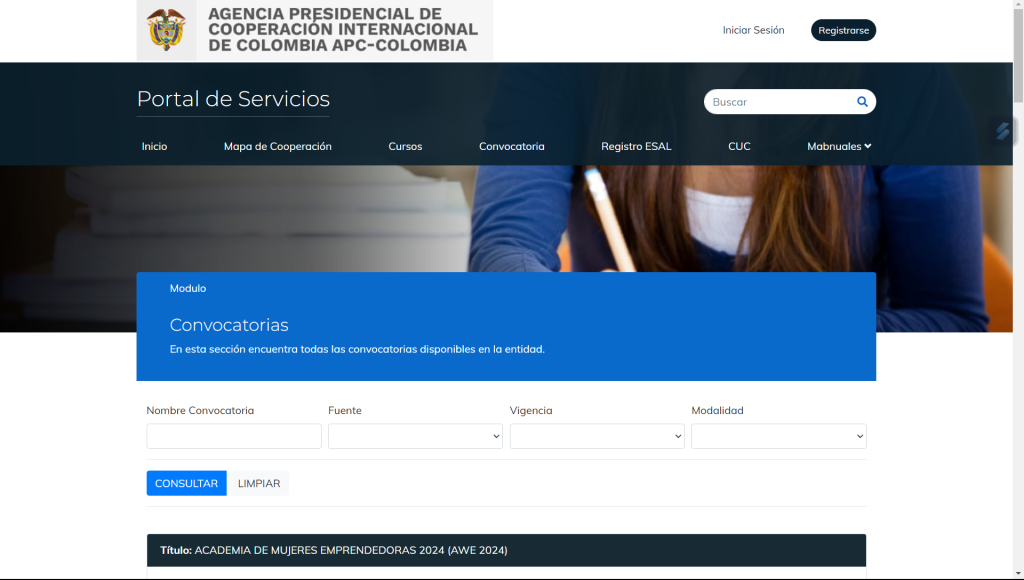The height and width of the screenshot is (580, 1024).
Task: Open the floating side widget icon
Action: pyautogui.click(x=1002, y=131)
